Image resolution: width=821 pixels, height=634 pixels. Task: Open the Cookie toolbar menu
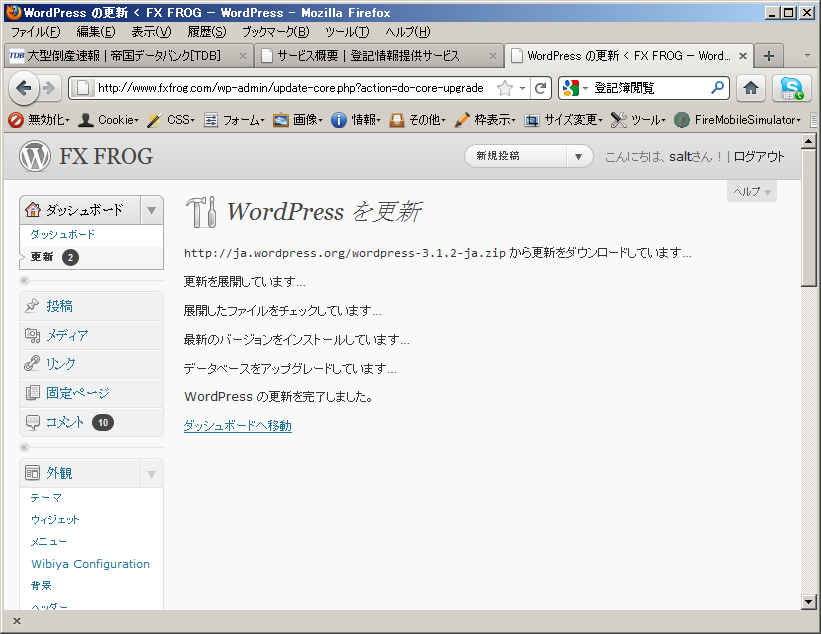(109, 120)
